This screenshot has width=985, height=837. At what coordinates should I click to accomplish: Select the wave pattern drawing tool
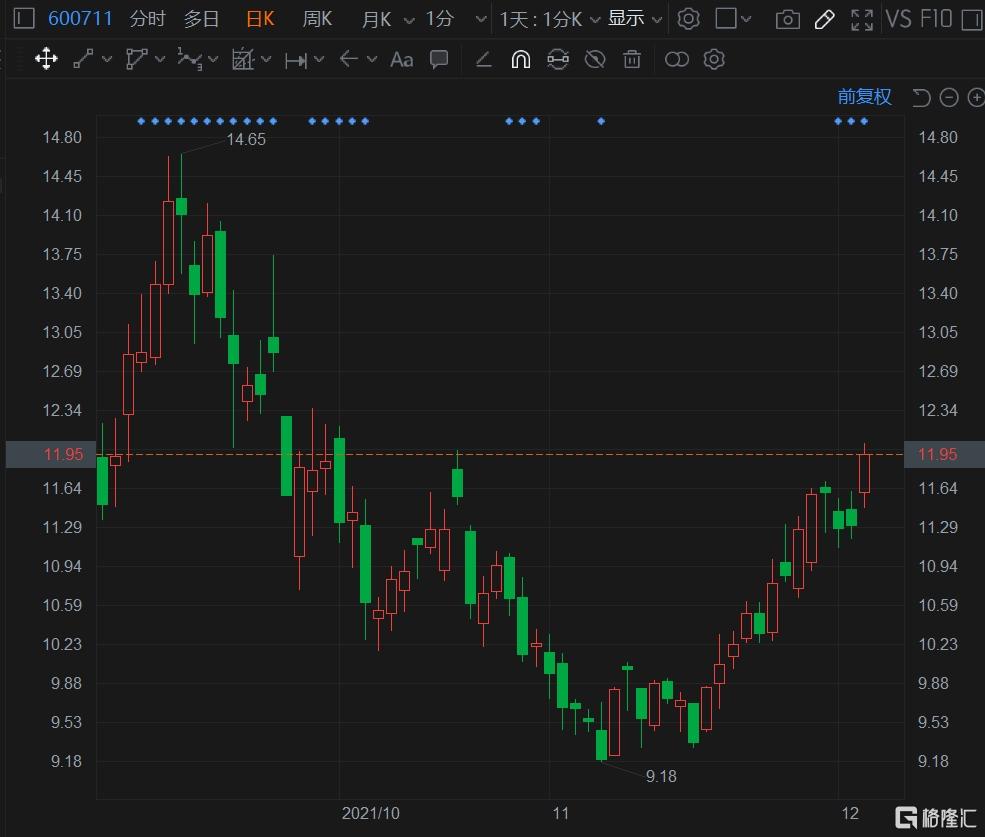click(x=189, y=59)
